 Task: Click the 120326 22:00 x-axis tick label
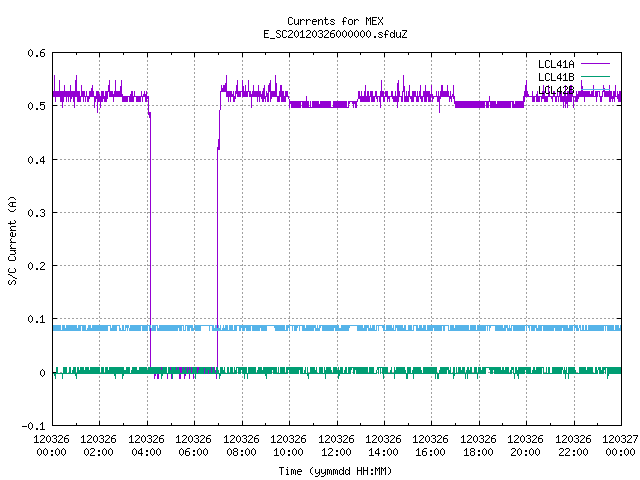pyautogui.click(x=573, y=446)
